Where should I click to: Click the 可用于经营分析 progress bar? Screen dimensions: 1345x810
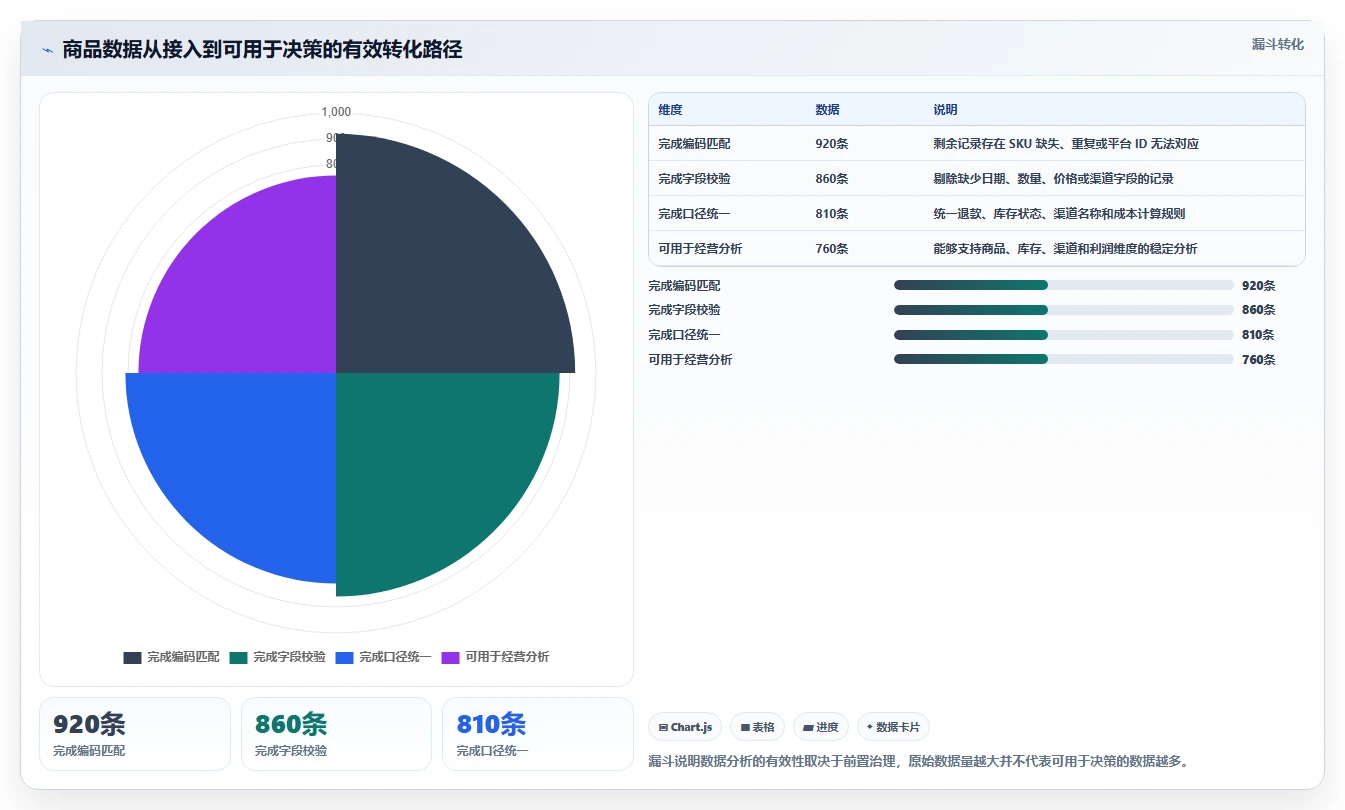click(x=1064, y=359)
